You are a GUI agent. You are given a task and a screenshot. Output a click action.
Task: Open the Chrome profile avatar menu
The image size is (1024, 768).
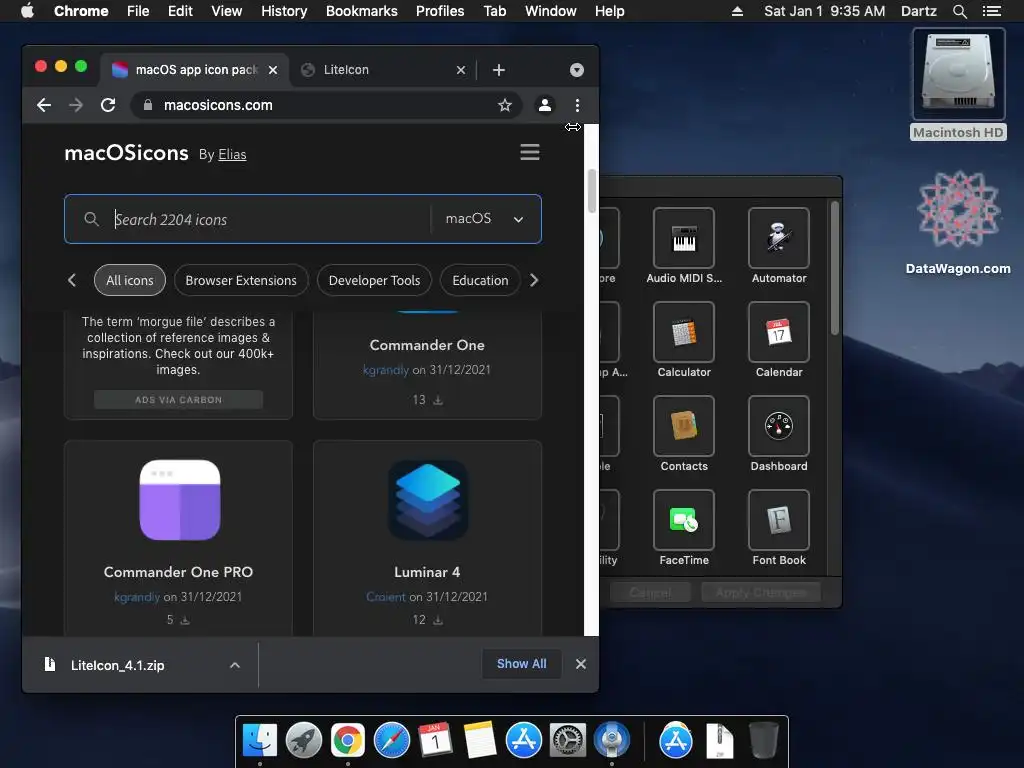point(545,105)
